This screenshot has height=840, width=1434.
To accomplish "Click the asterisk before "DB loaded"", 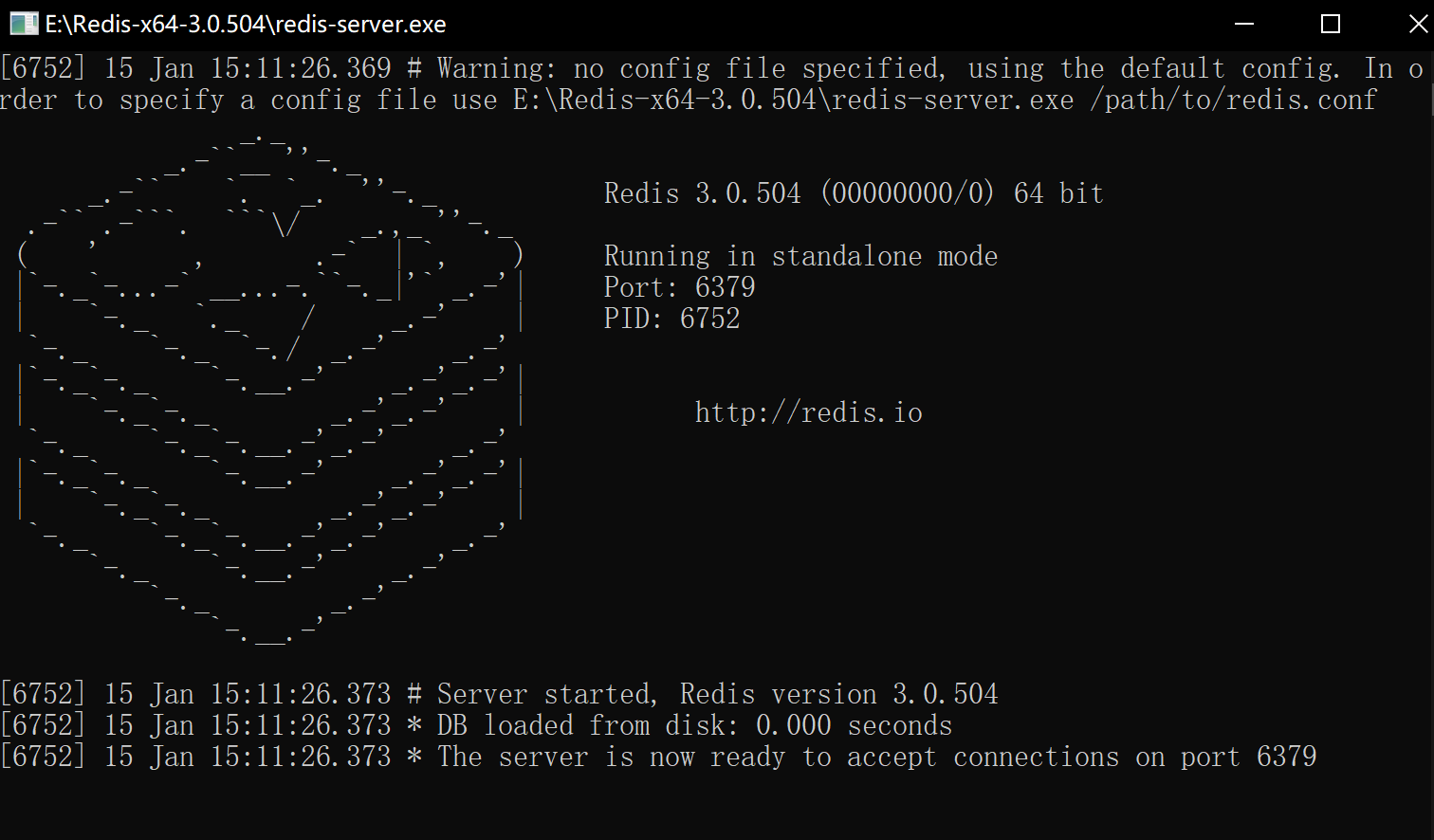I will pyautogui.click(x=414, y=726).
